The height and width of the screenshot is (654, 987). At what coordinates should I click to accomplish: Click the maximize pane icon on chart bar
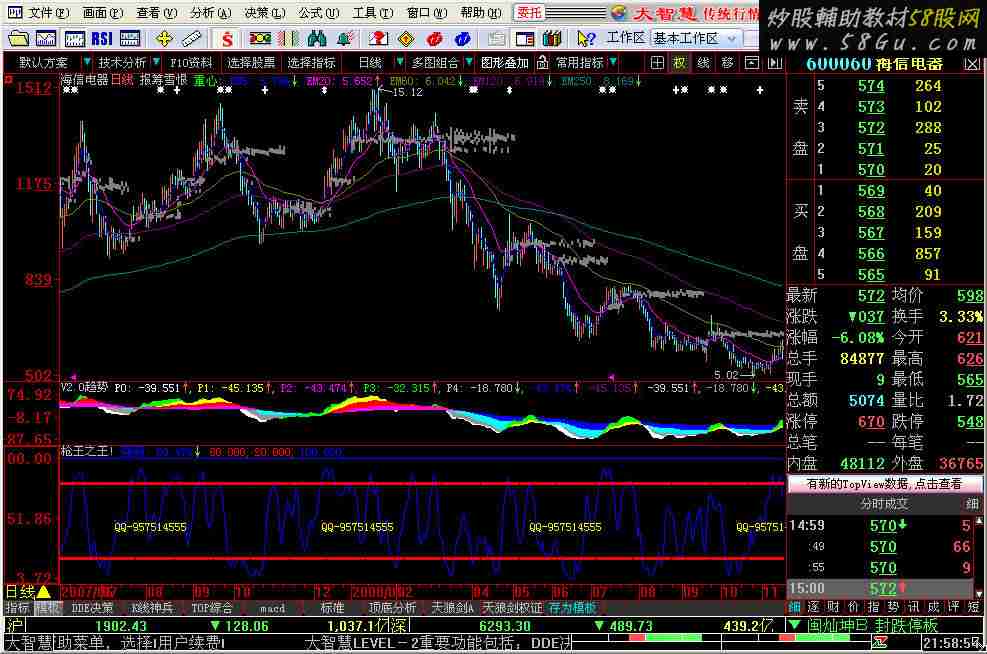tap(752, 63)
